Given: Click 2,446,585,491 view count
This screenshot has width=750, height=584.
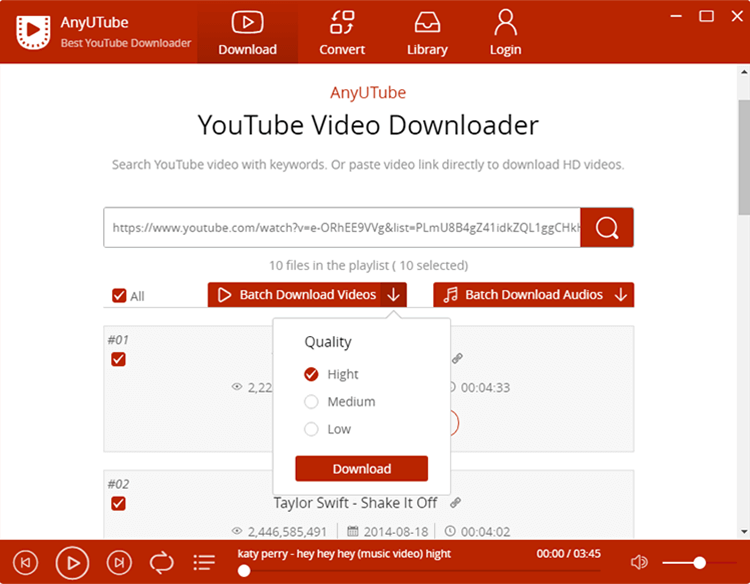Looking at the screenshot, I should point(287,531).
